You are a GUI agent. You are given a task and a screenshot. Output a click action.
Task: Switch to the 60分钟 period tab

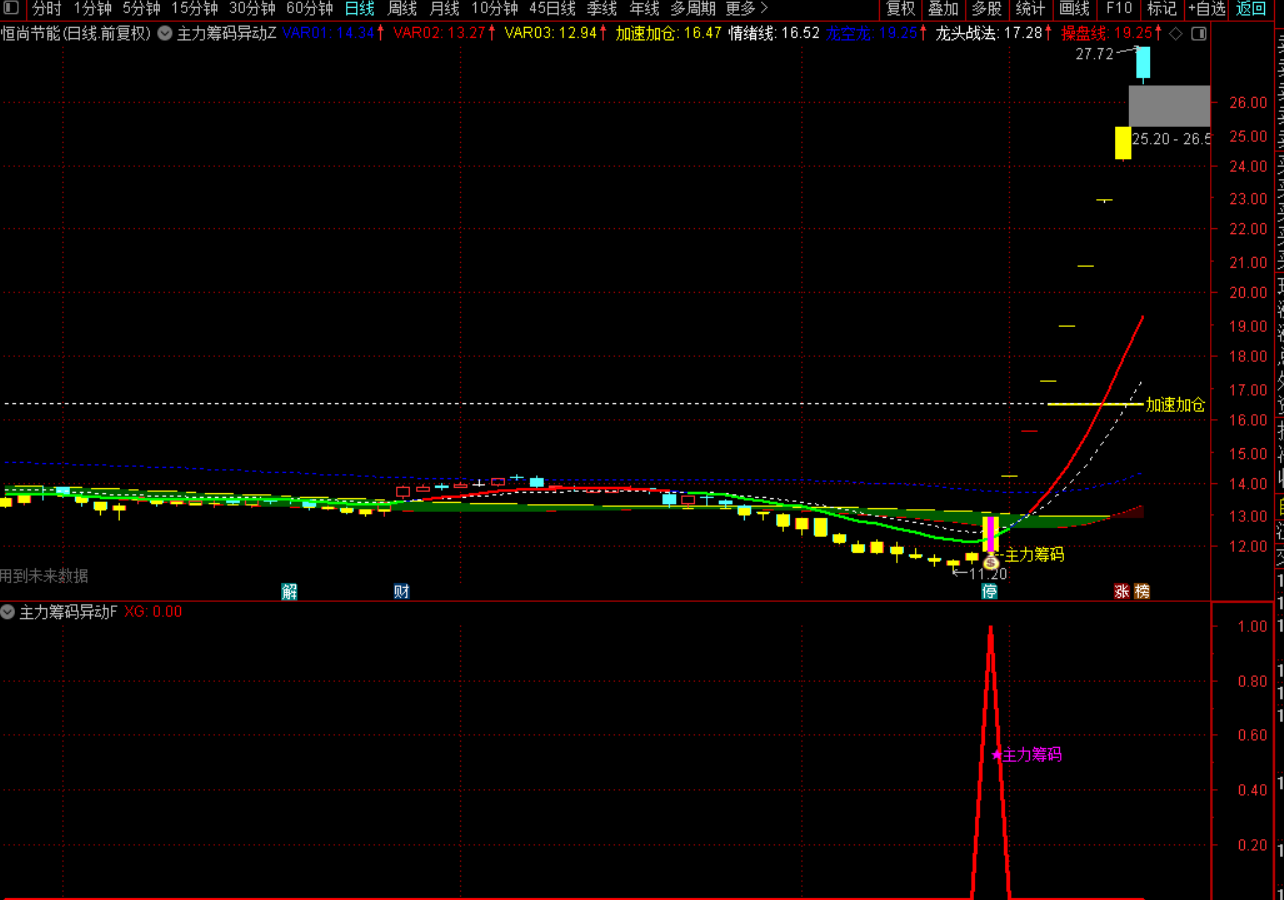309,9
